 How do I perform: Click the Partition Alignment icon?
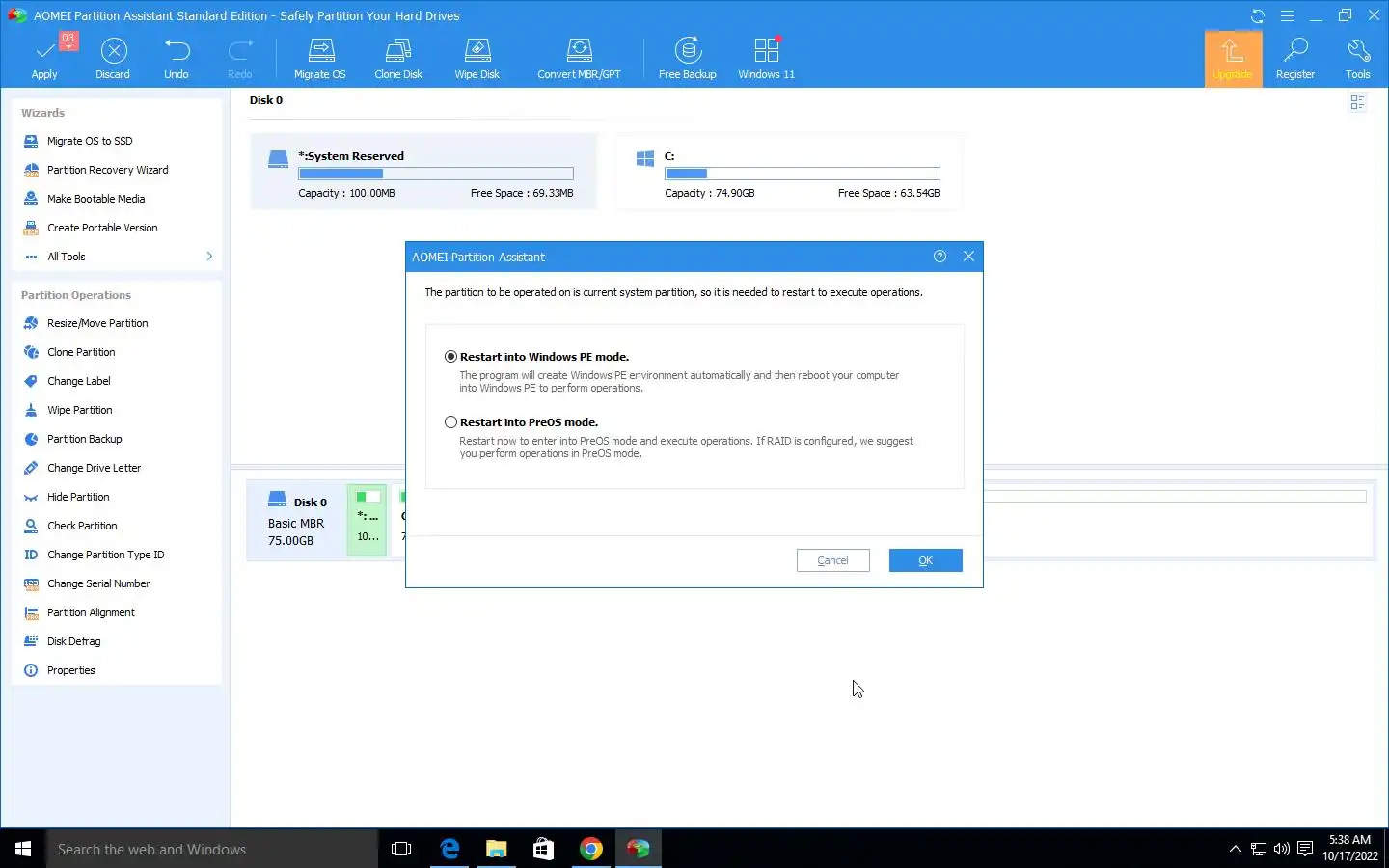[31, 612]
